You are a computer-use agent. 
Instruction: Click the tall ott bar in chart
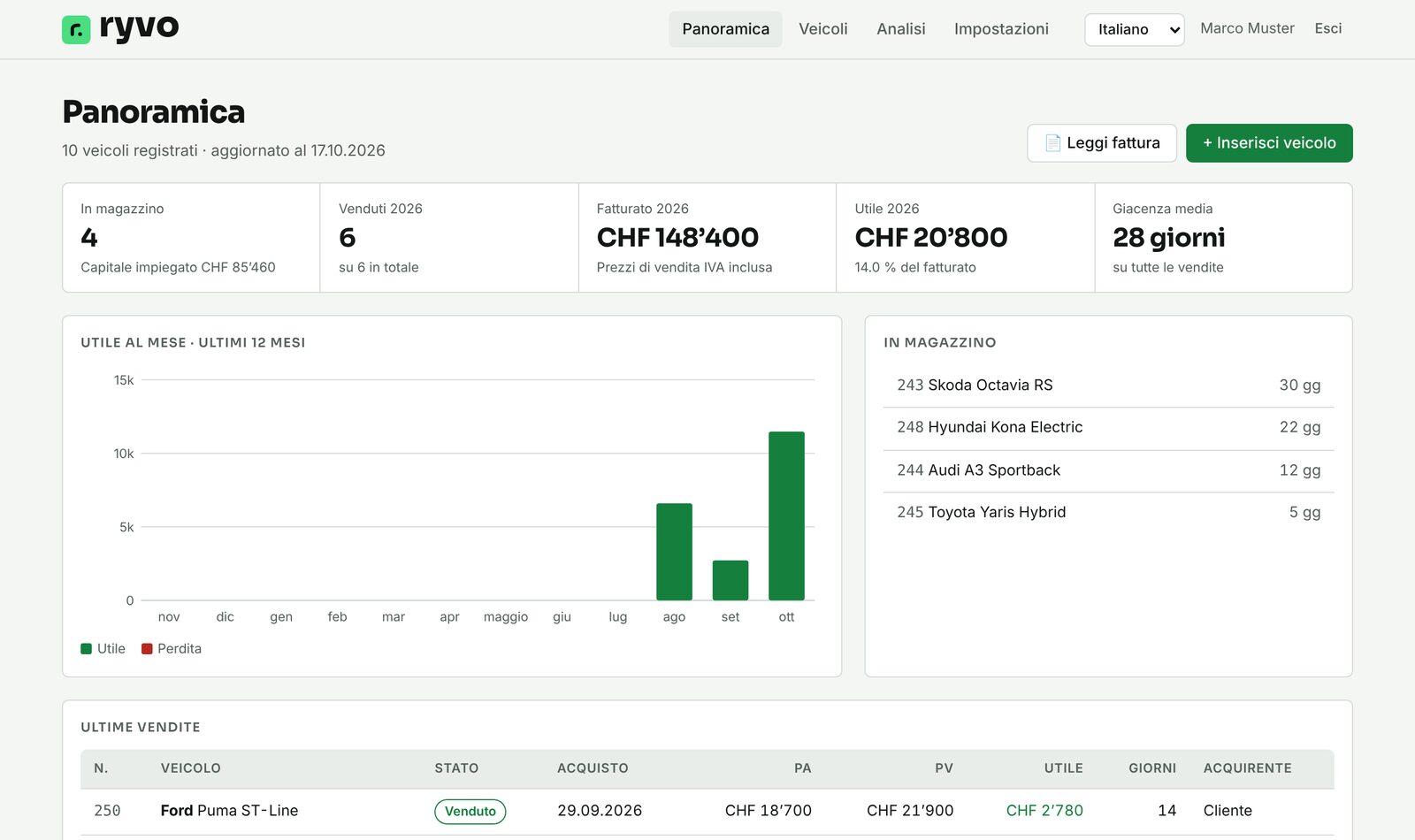786,515
